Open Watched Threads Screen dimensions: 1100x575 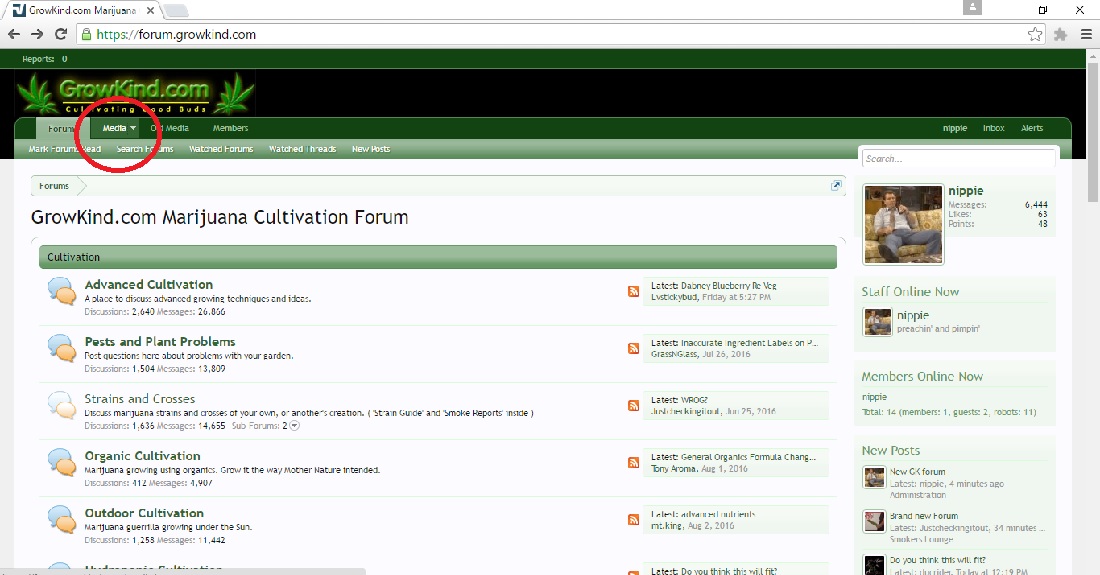(x=302, y=149)
